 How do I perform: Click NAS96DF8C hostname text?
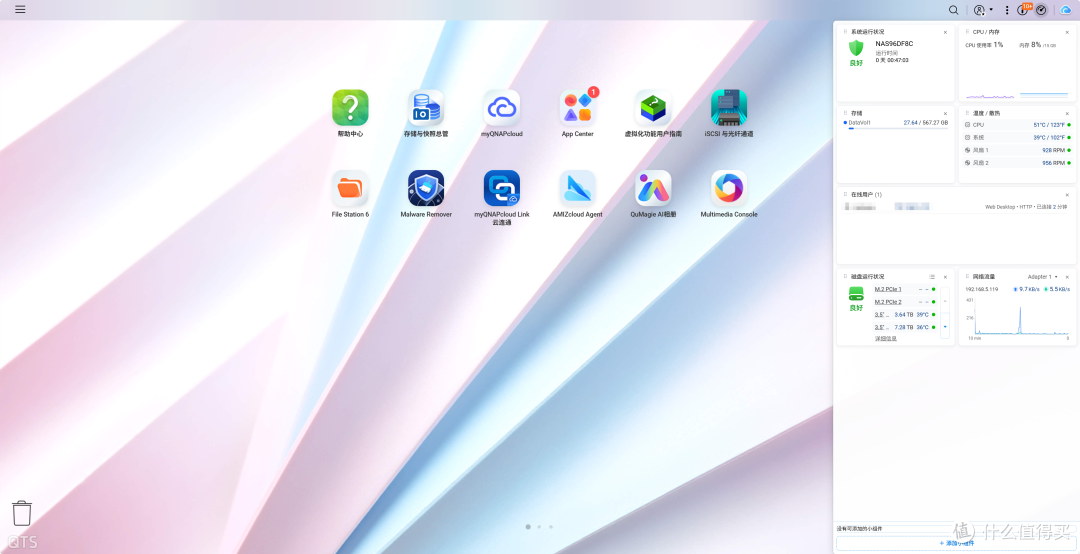[894, 43]
